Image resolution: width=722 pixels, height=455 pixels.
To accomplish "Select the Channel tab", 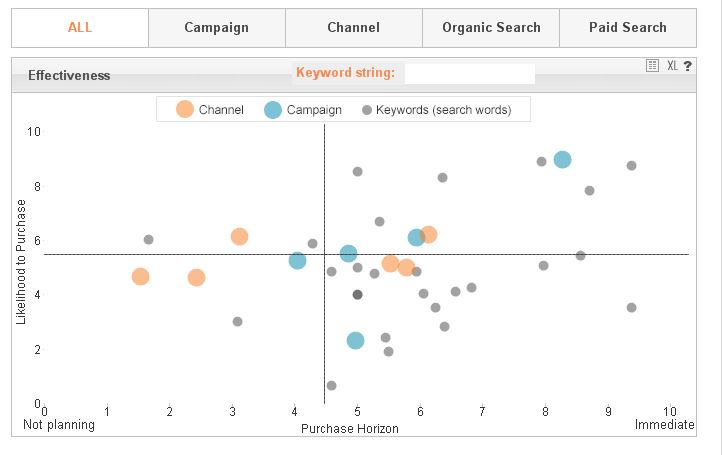I will (353, 28).
